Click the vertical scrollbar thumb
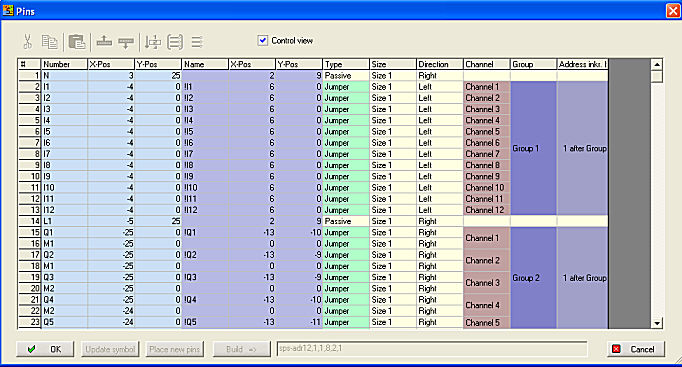The image size is (682, 367). coord(657,77)
